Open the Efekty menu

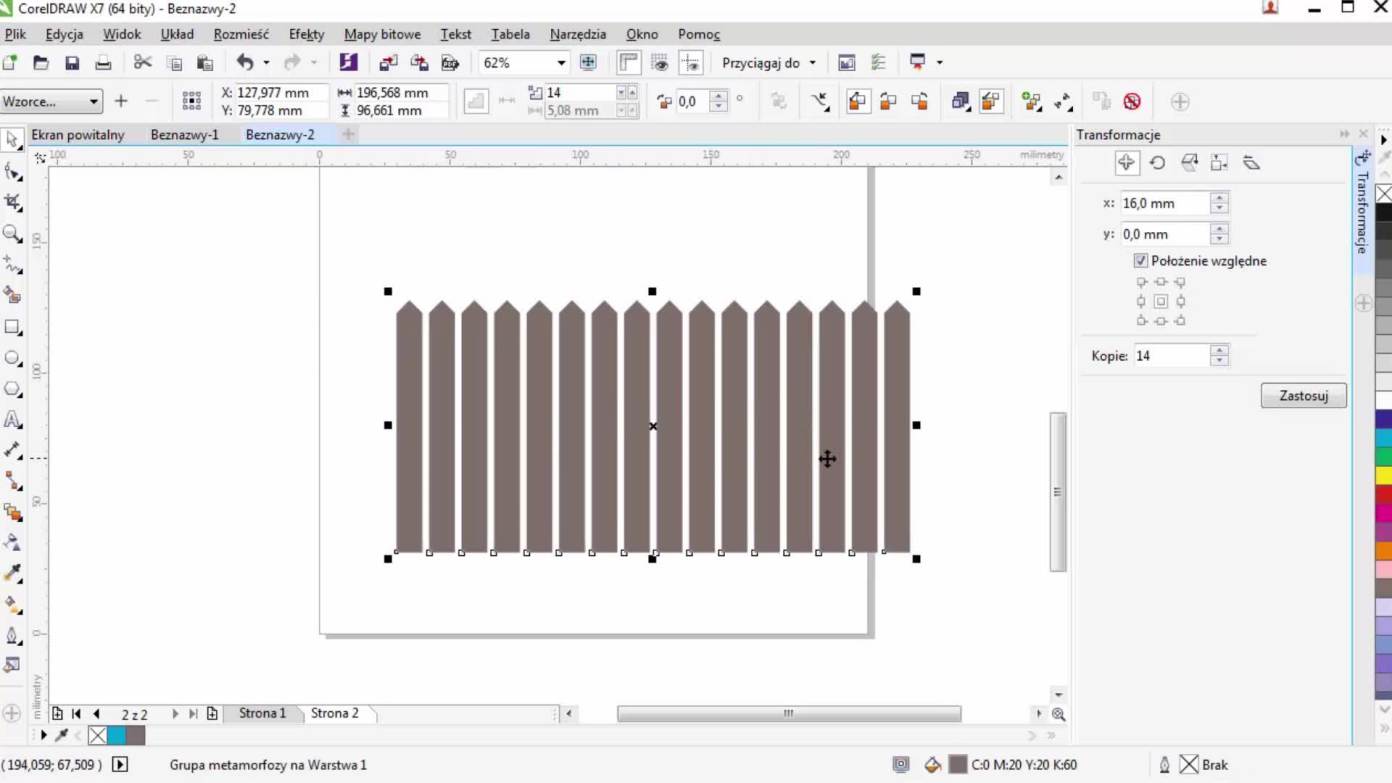[306, 34]
